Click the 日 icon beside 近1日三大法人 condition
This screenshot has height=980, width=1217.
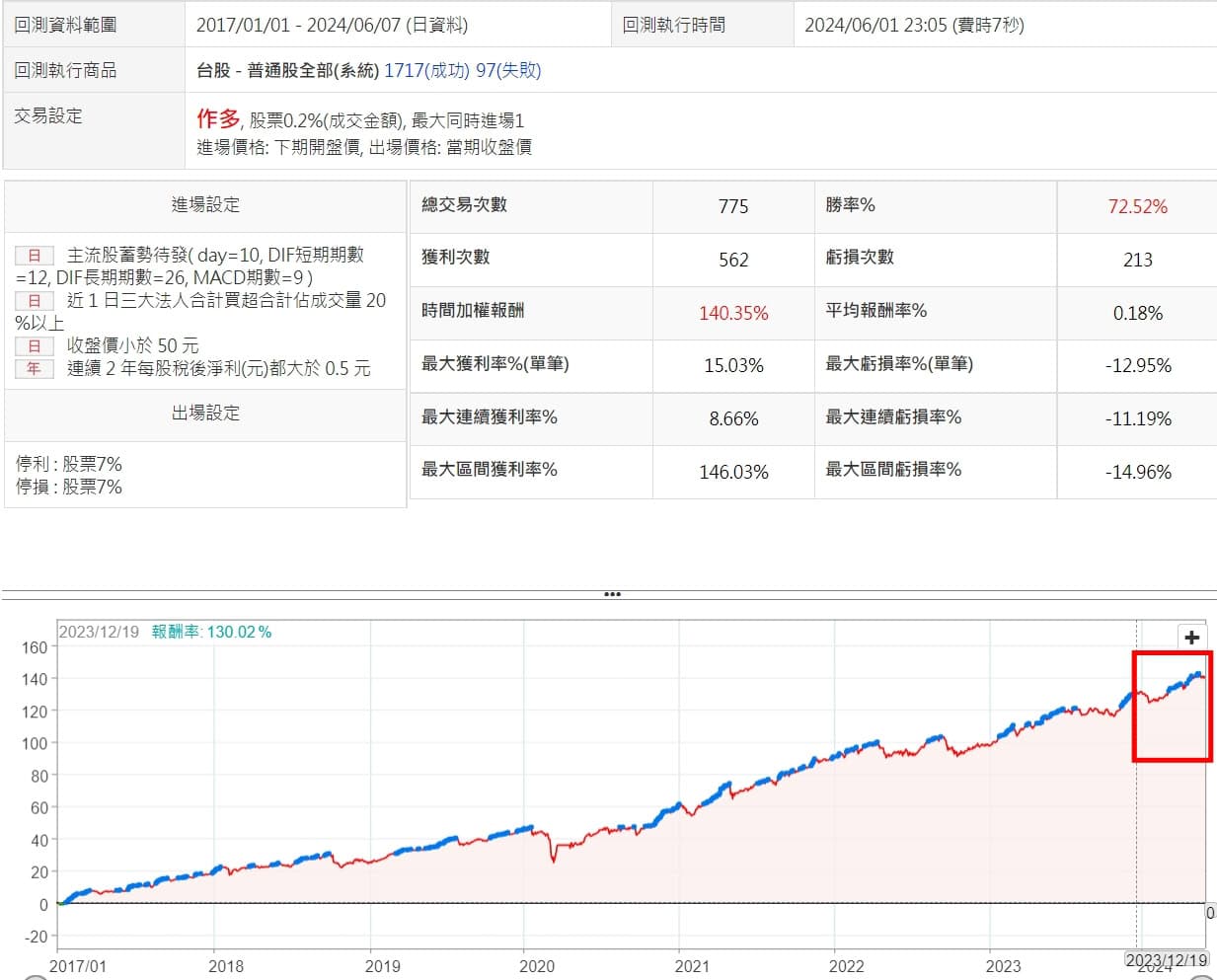[x=35, y=301]
